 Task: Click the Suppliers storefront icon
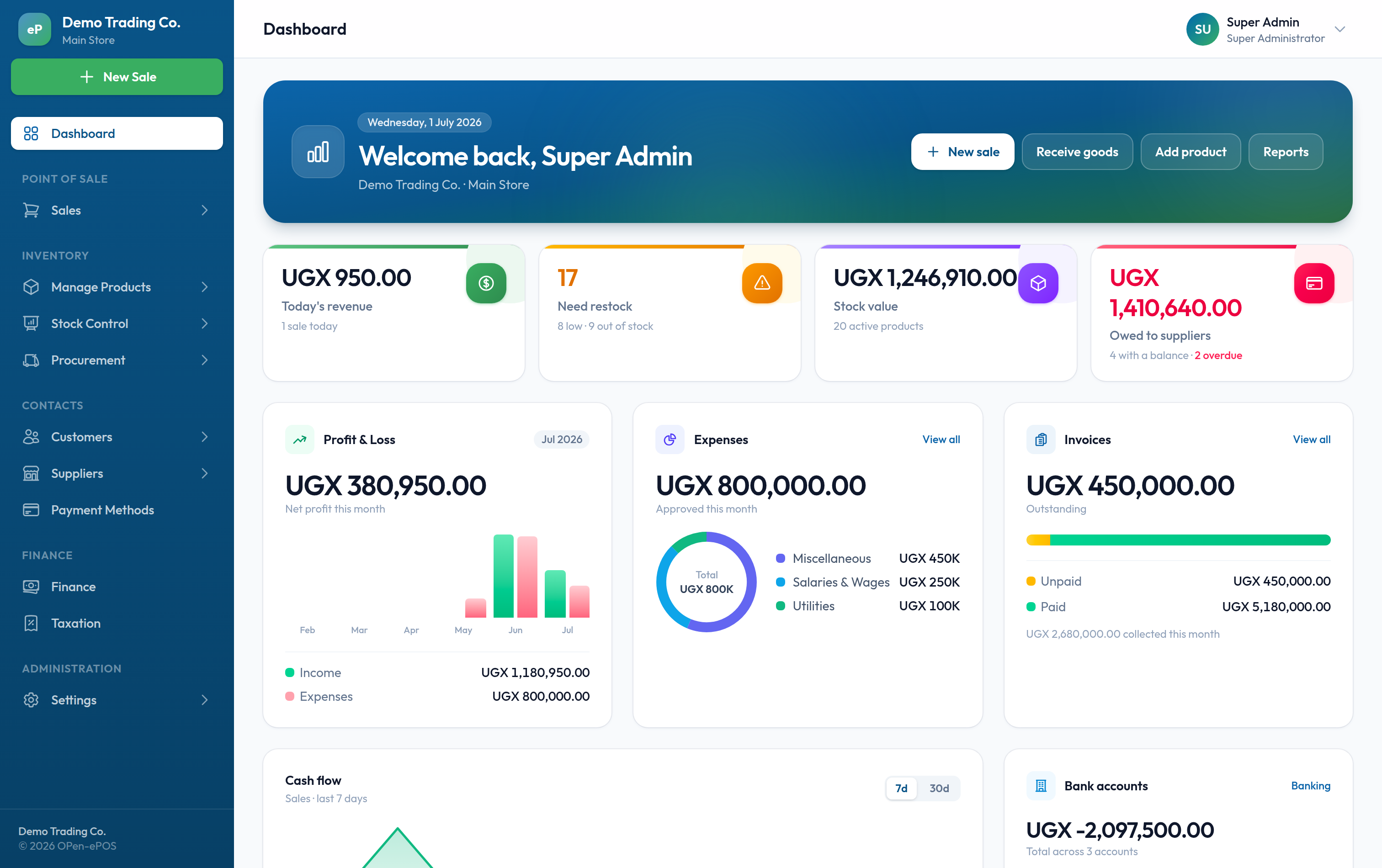[31, 473]
